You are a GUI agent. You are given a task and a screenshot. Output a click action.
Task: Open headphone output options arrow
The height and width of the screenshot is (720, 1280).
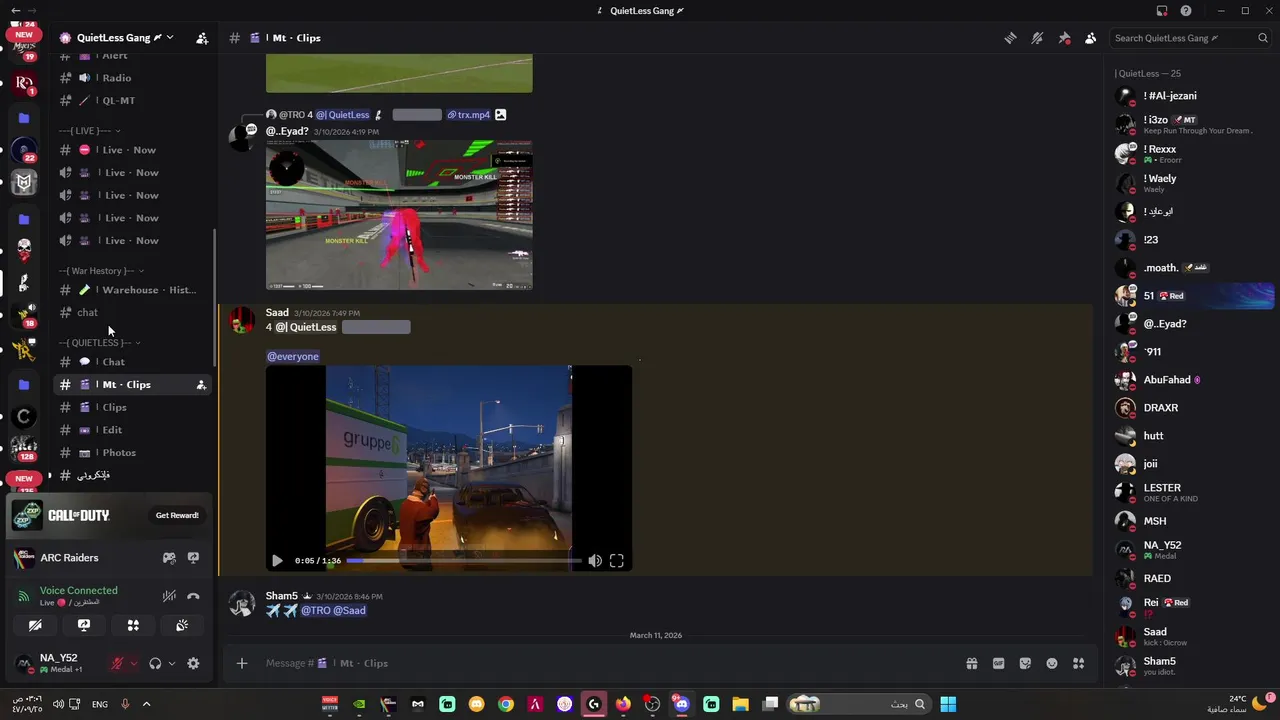pyautogui.click(x=171, y=663)
